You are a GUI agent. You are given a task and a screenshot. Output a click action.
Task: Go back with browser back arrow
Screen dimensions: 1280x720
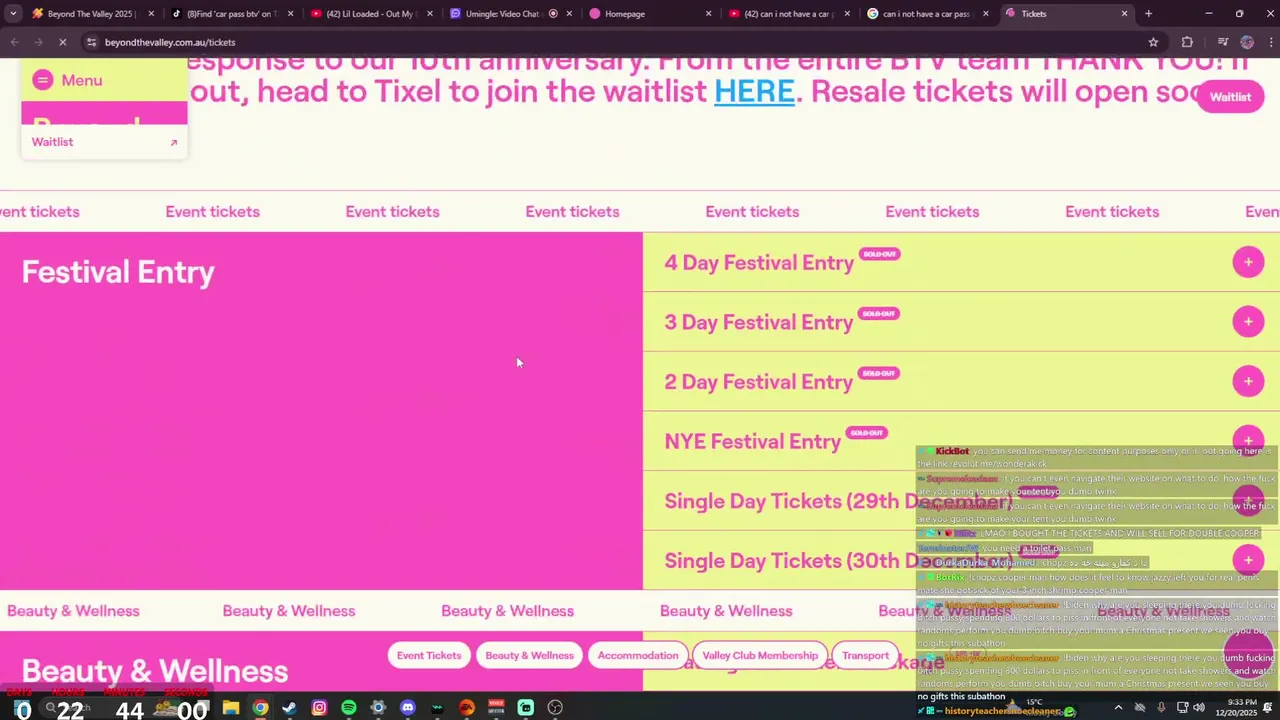tap(14, 42)
